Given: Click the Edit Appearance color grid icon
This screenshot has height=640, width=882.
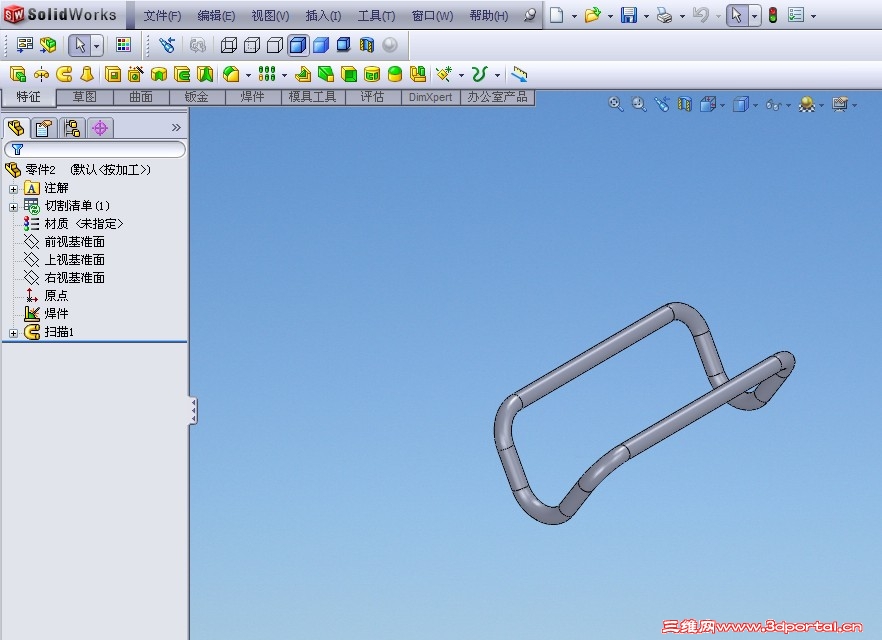Looking at the screenshot, I should (x=123, y=45).
